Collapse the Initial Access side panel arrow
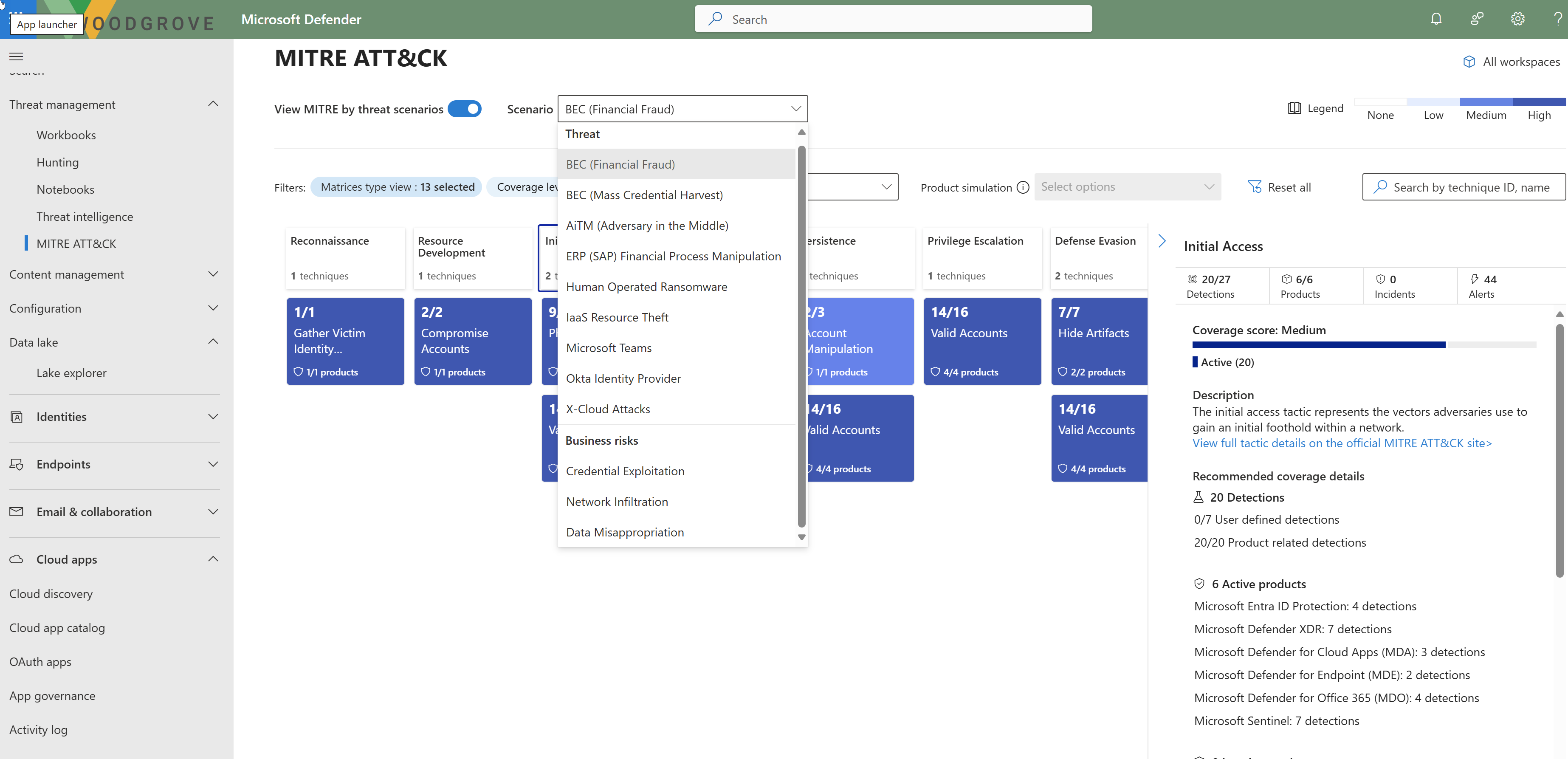 coord(1162,241)
